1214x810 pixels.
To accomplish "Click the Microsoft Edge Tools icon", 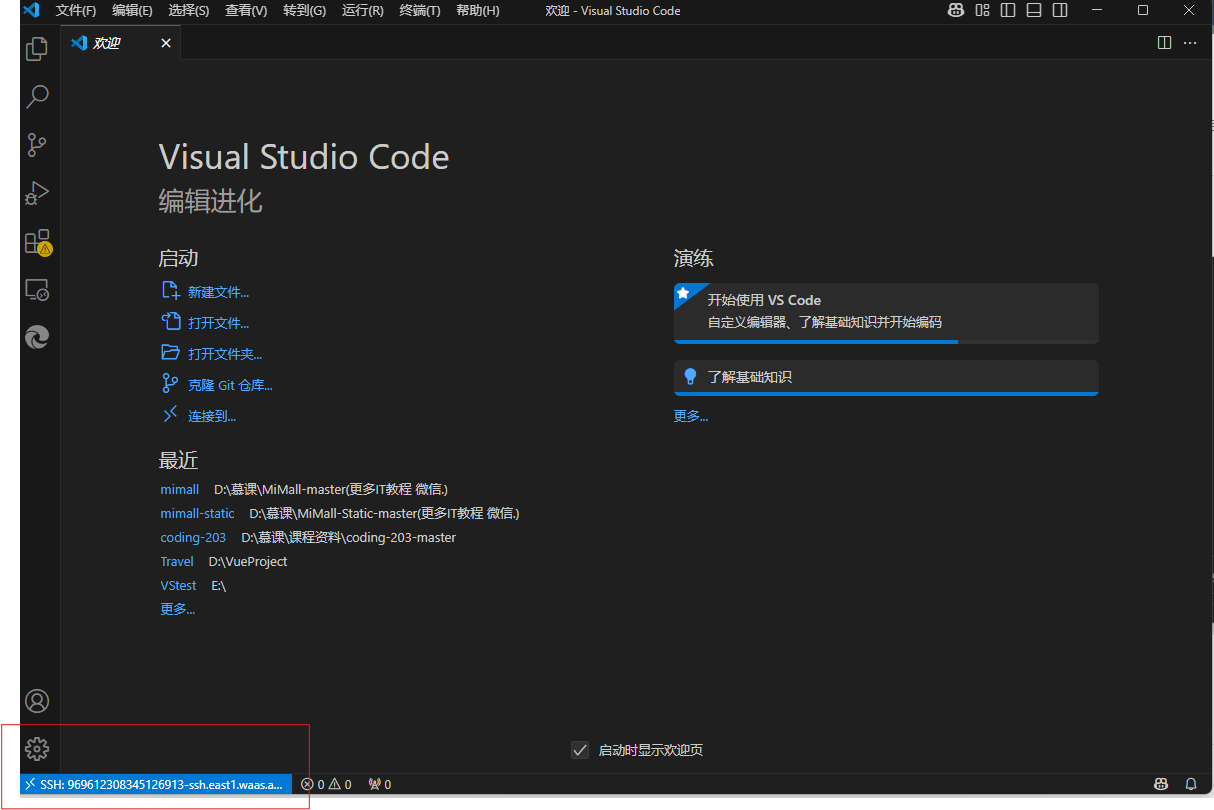I will [37, 338].
